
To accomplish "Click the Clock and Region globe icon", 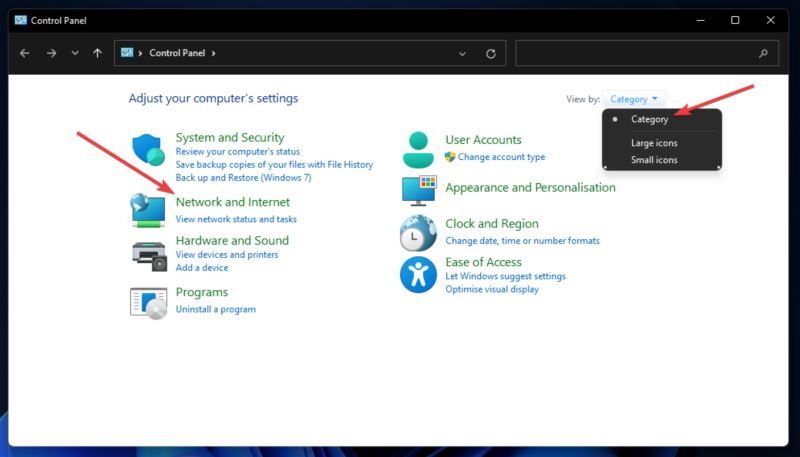I will pos(418,233).
